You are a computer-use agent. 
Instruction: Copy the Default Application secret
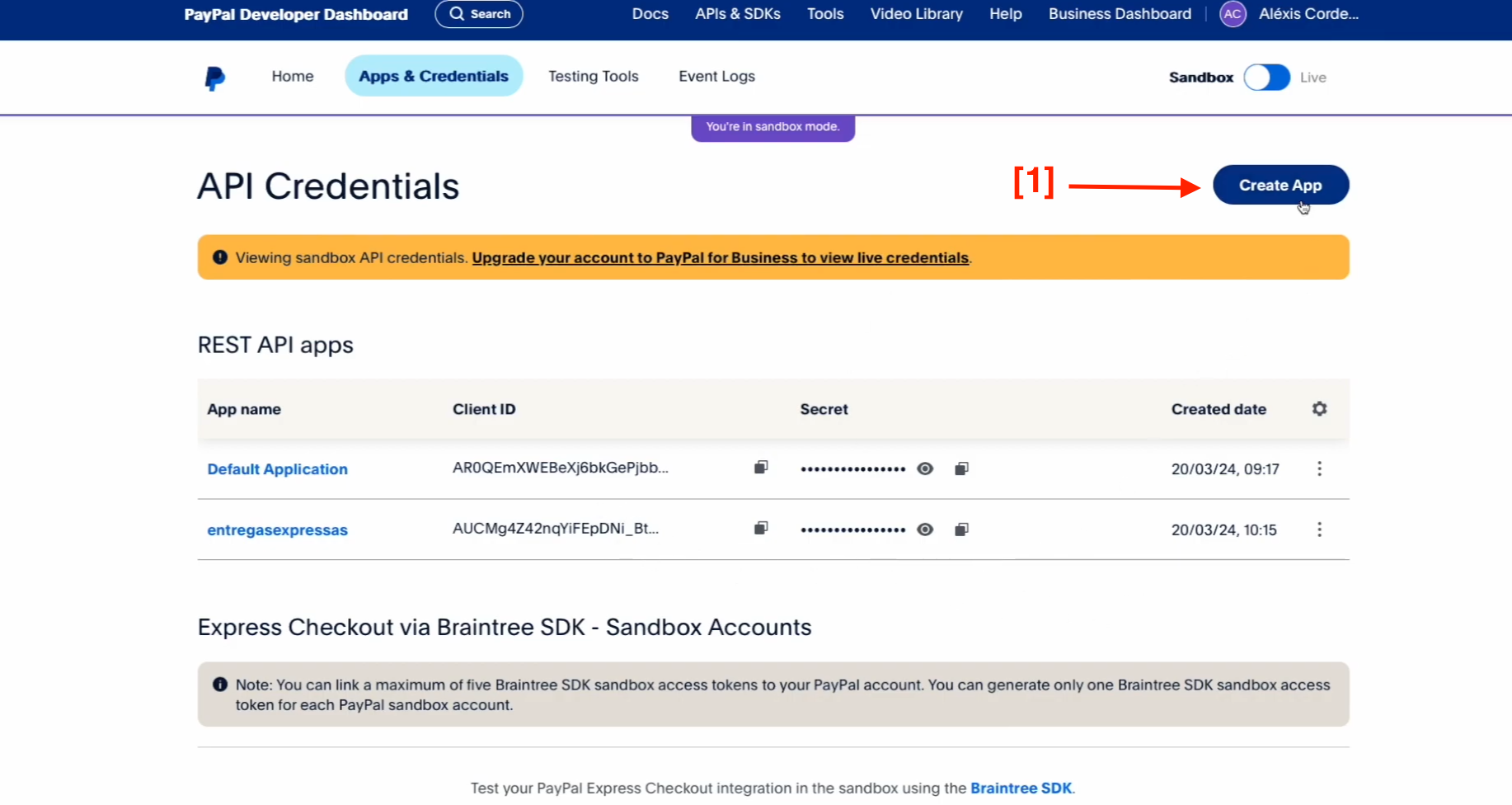click(x=961, y=468)
